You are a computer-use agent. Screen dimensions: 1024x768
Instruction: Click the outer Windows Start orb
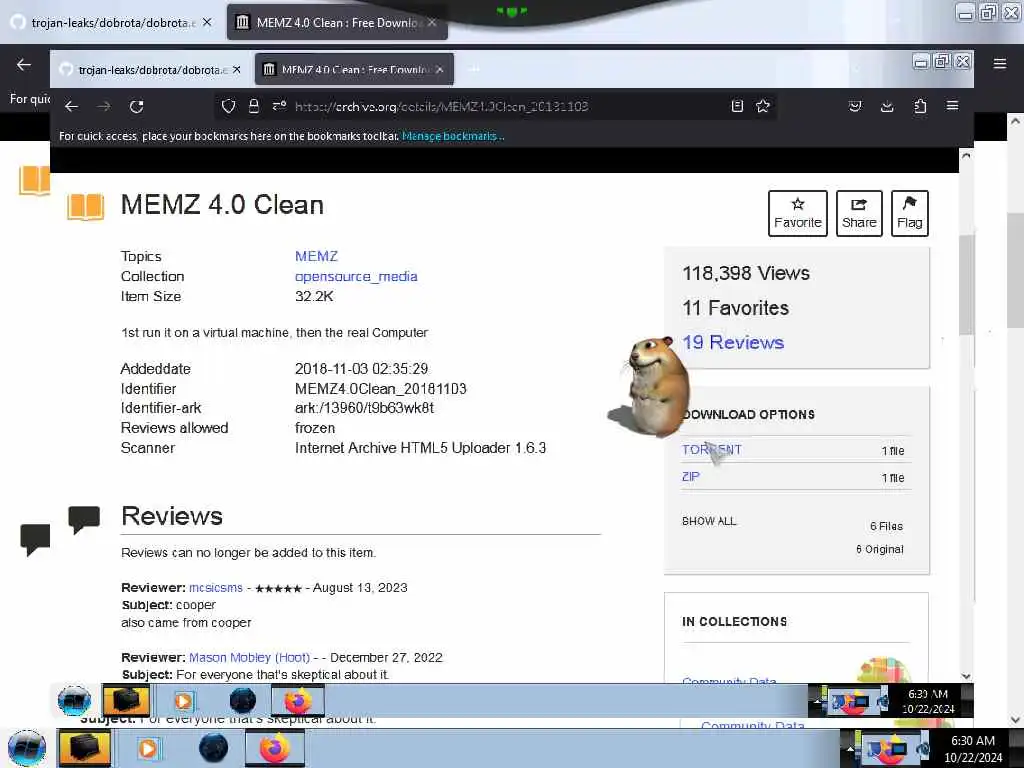click(27, 748)
